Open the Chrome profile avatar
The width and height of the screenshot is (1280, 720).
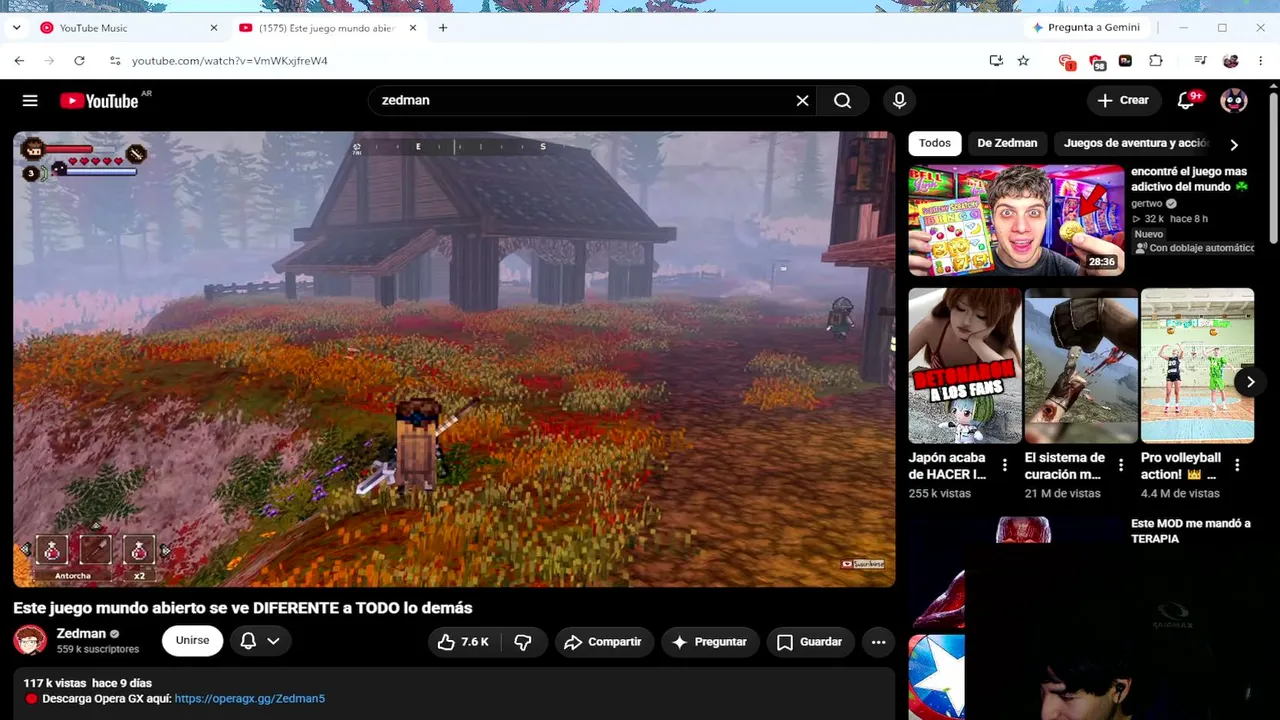tap(1231, 61)
